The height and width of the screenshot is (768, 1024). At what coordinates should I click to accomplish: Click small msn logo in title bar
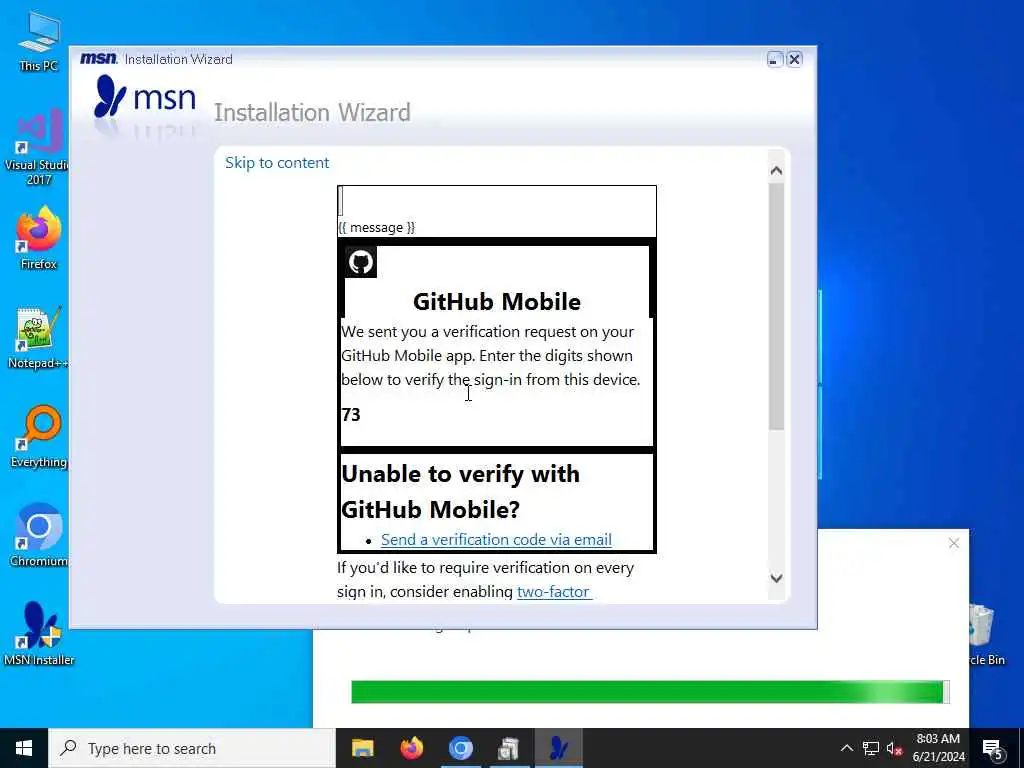[x=98, y=59]
